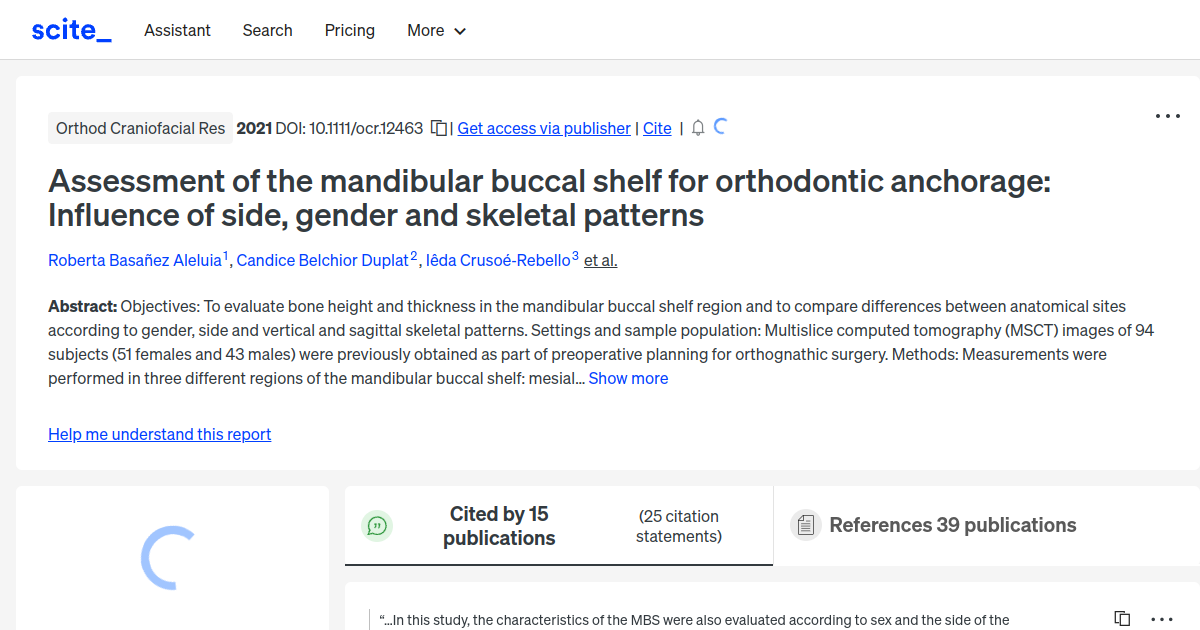This screenshot has height=630, width=1200.
Task: Open the Assistant page
Action: (177, 30)
